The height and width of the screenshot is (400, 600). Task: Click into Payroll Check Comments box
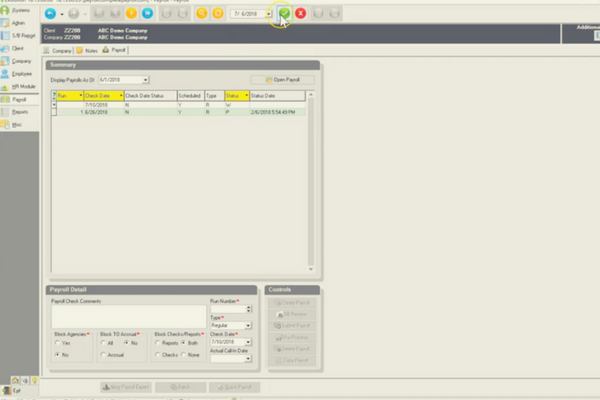click(x=129, y=317)
